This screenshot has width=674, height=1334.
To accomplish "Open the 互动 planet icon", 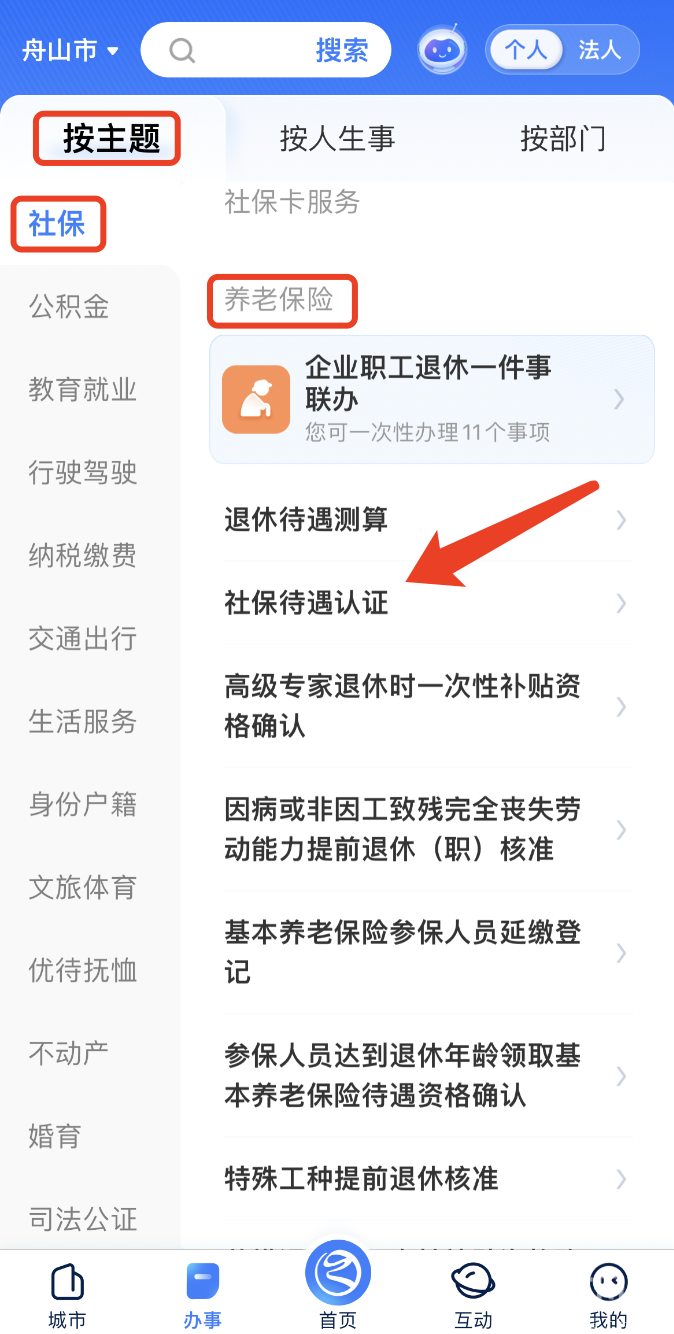I will click(473, 1281).
